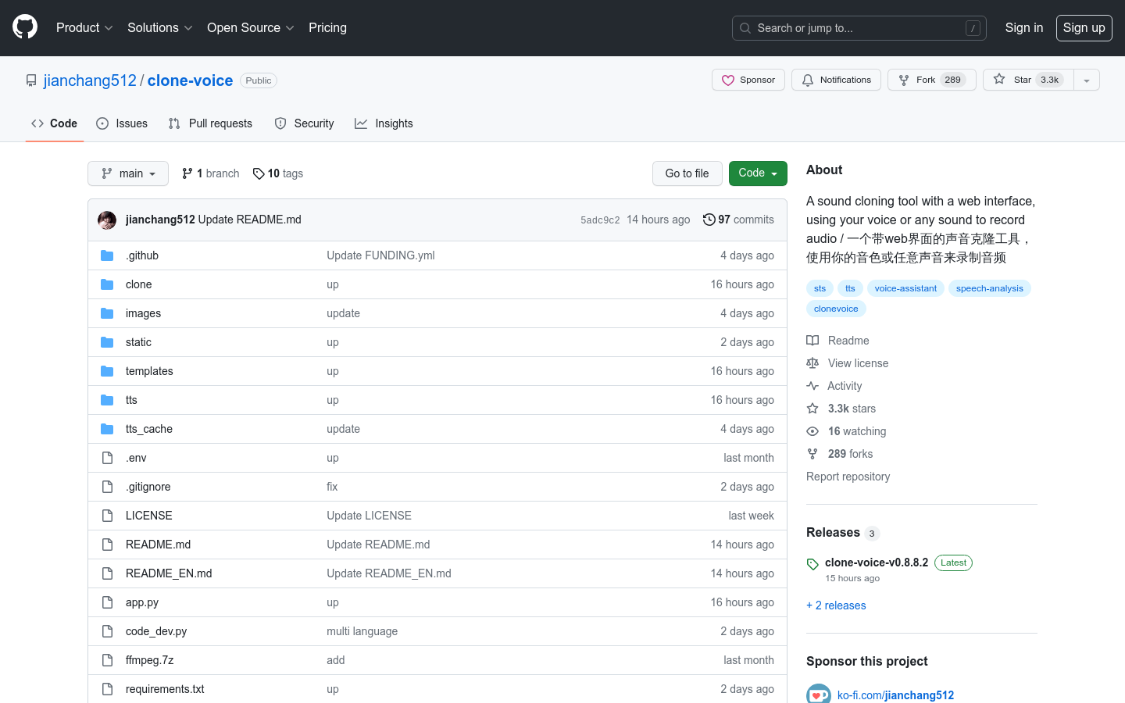
Task: Click the GitHub logo in the top-left
Action: click(24, 27)
